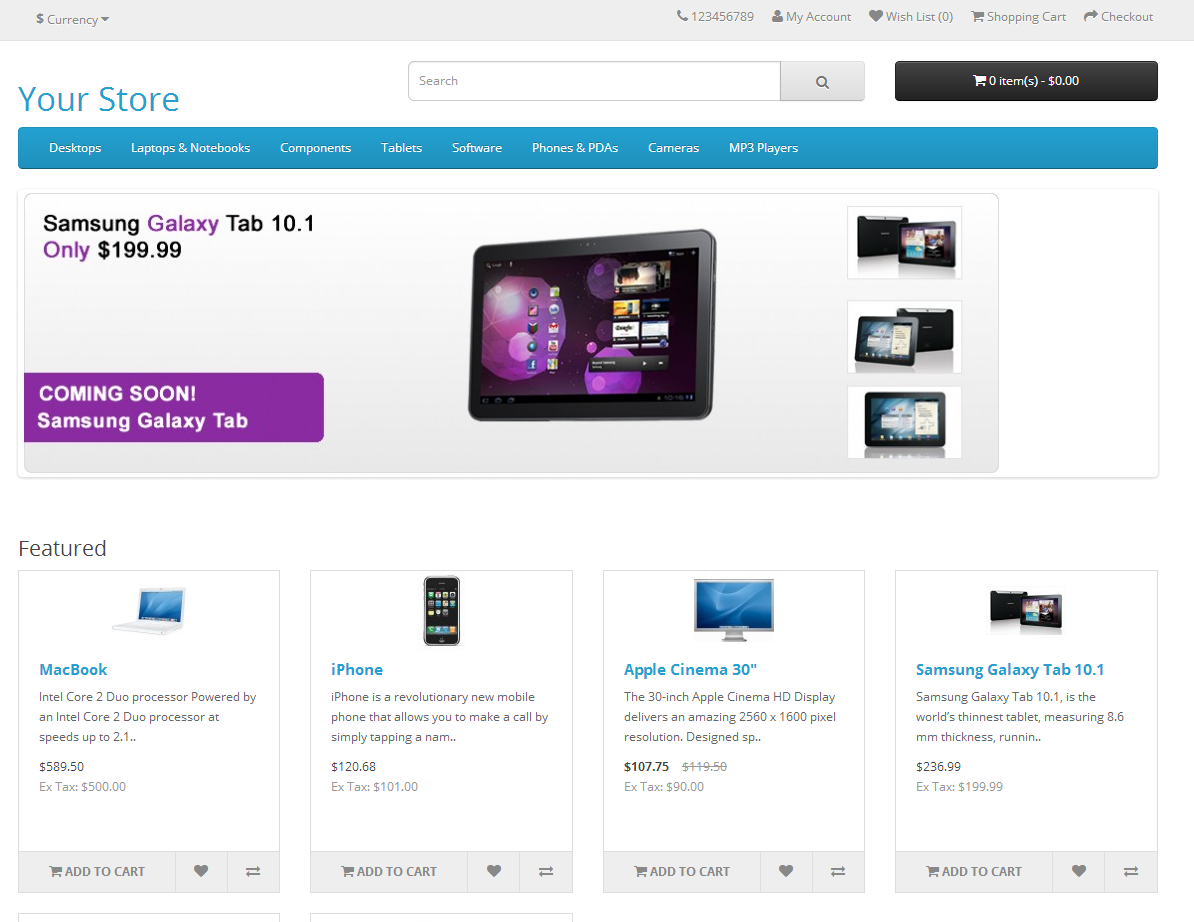
Task: Add Samsung Galaxy Tab to wish list
Action: pos(1078,871)
